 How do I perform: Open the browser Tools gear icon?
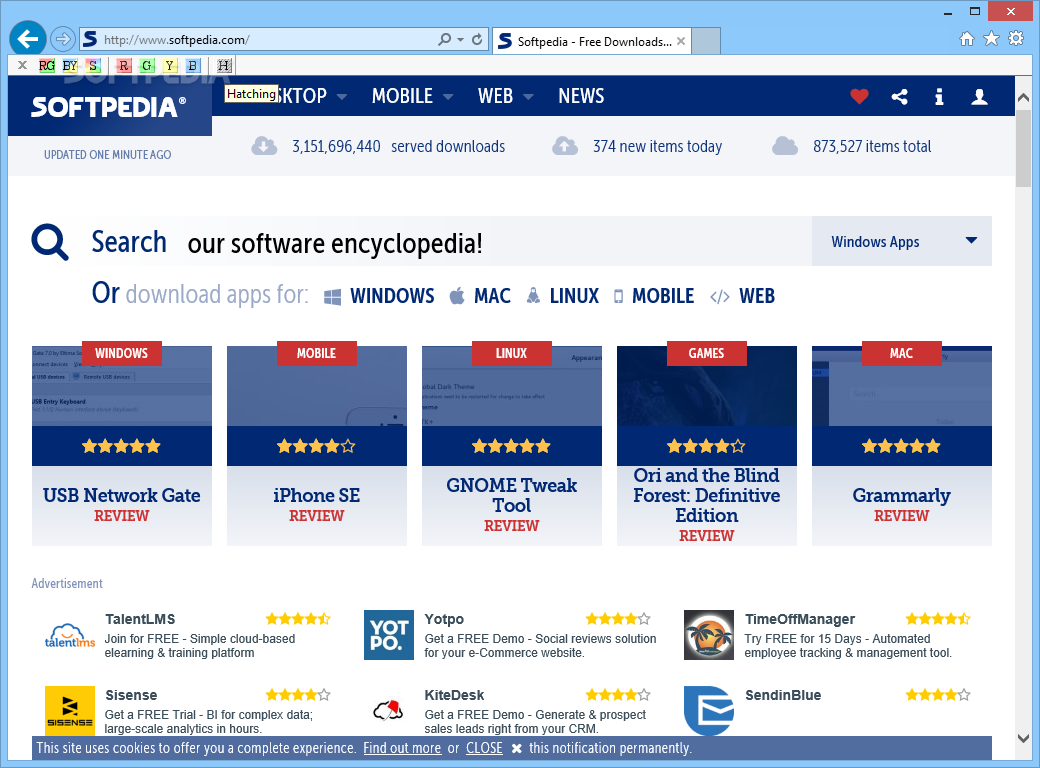click(1016, 38)
